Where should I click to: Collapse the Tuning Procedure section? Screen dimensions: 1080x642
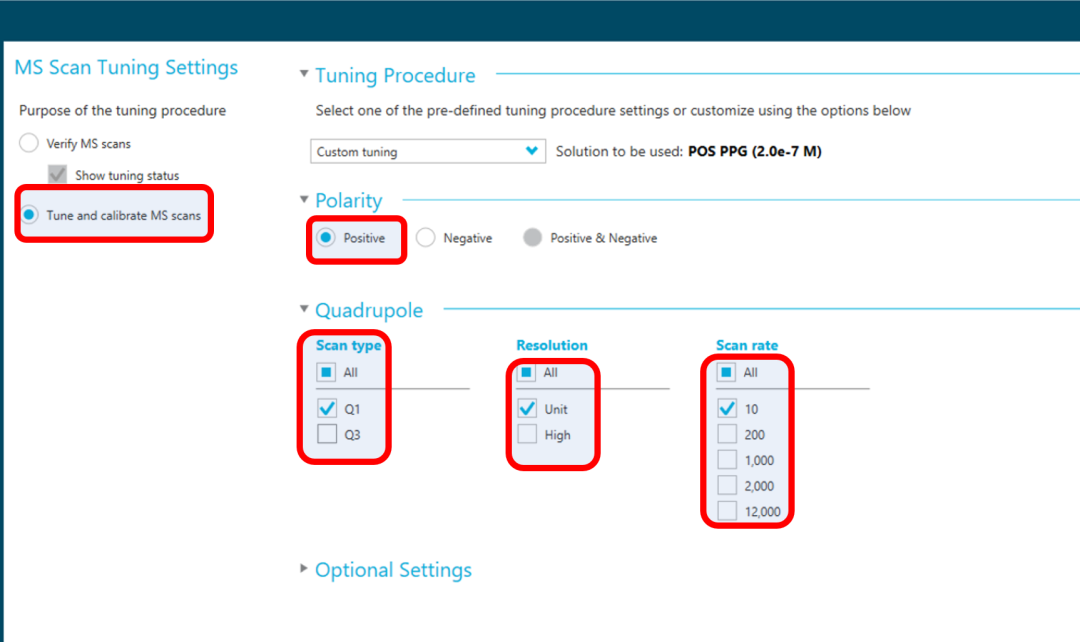(304, 75)
